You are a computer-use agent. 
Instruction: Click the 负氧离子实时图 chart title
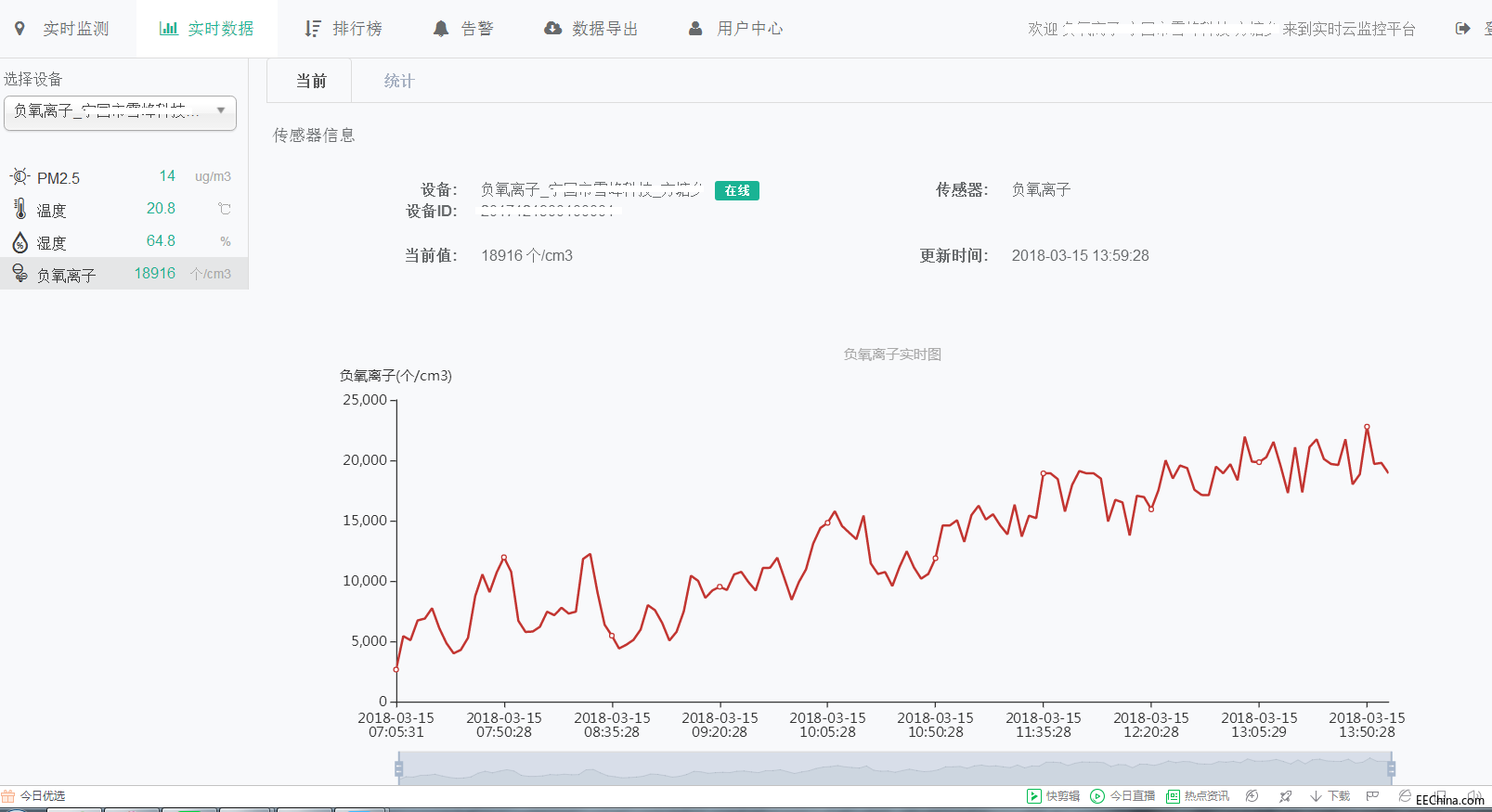click(x=892, y=354)
